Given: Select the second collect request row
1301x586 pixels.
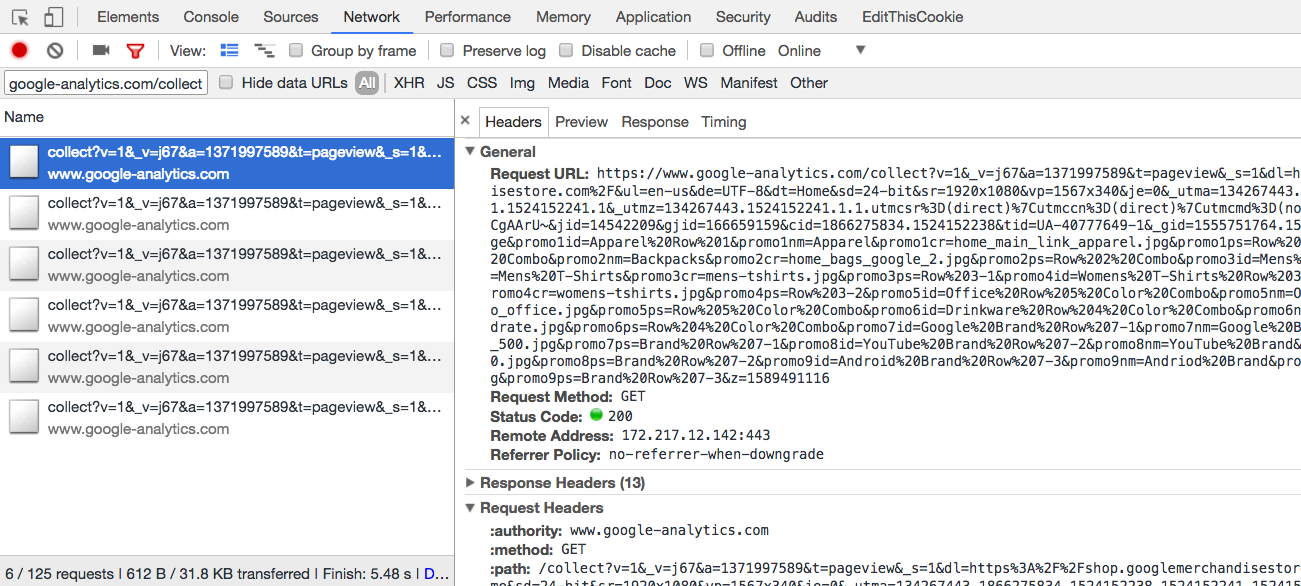Looking at the screenshot, I should click(227, 214).
